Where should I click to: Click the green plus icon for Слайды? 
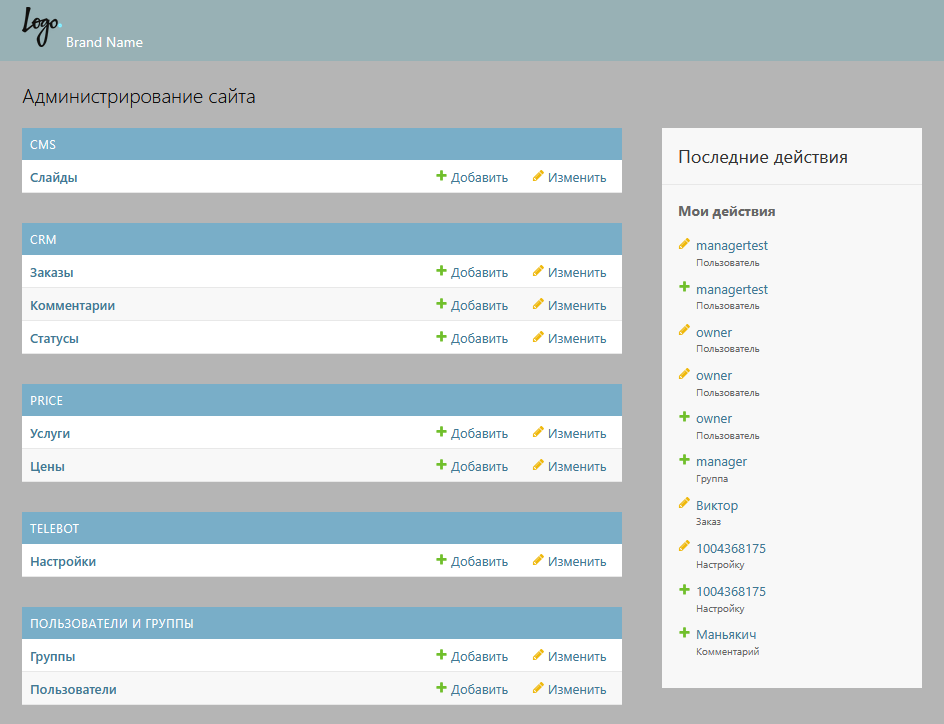click(x=441, y=176)
